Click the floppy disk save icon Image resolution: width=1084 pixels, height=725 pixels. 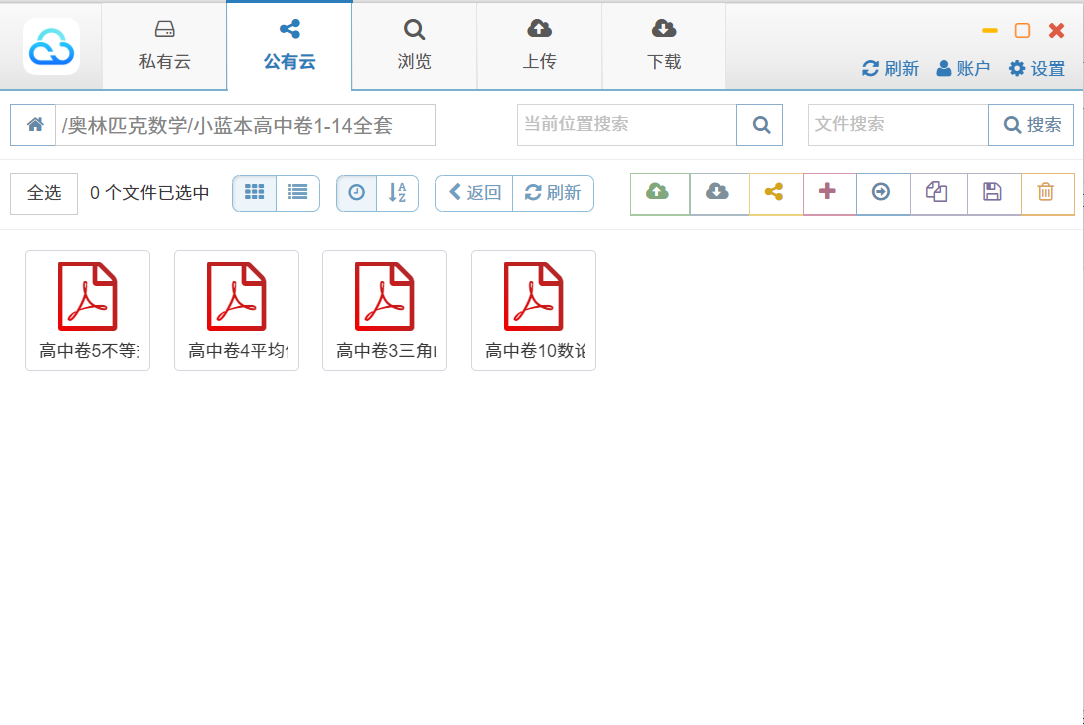[993, 193]
